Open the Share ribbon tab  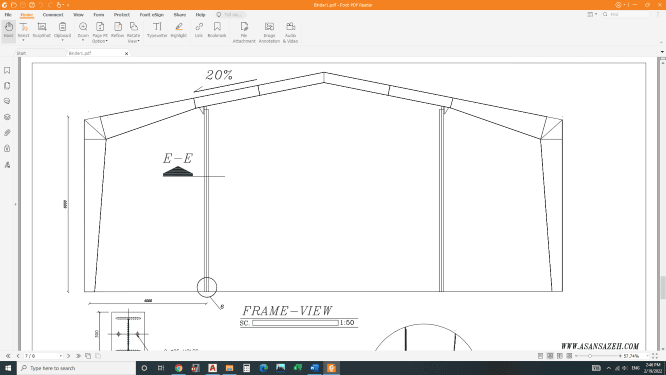(x=180, y=14)
